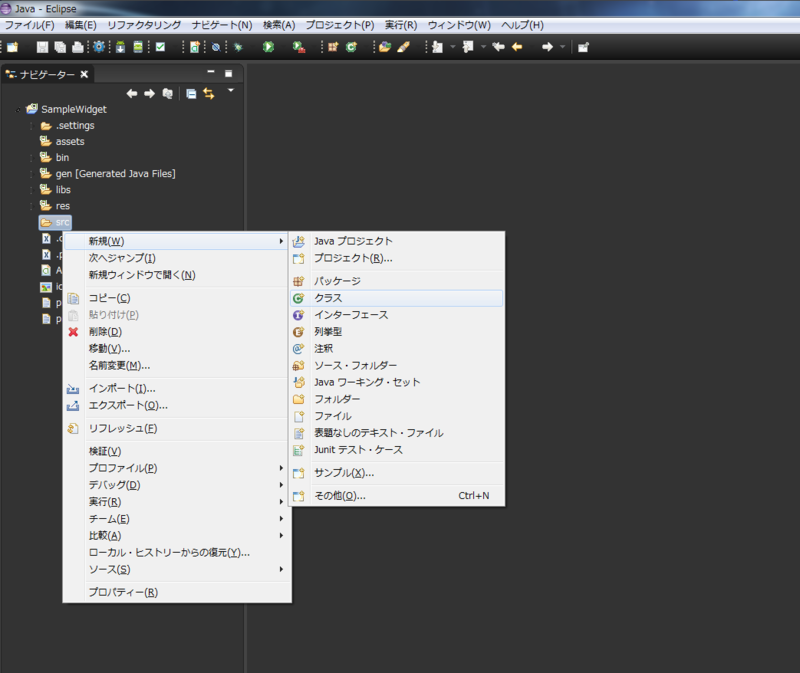
Task: Expand the 比較(A) submenu arrow
Action: pyautogui.click(x=281, y=536)
